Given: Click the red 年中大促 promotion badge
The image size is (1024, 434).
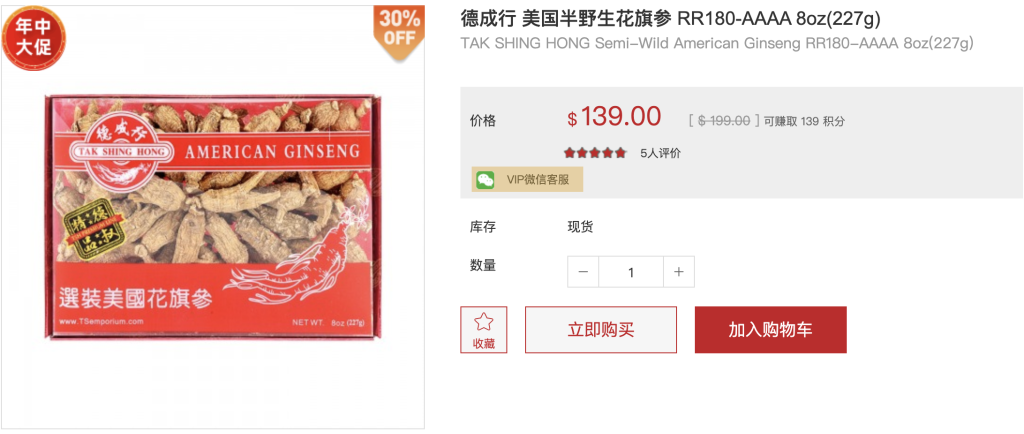Looking at the screenshot, I should pos(34,38).
